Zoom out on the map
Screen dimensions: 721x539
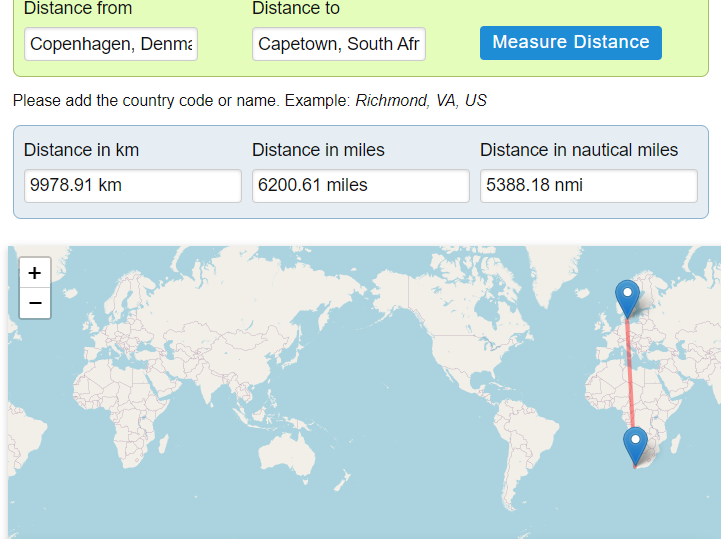[x=35, y=303]
